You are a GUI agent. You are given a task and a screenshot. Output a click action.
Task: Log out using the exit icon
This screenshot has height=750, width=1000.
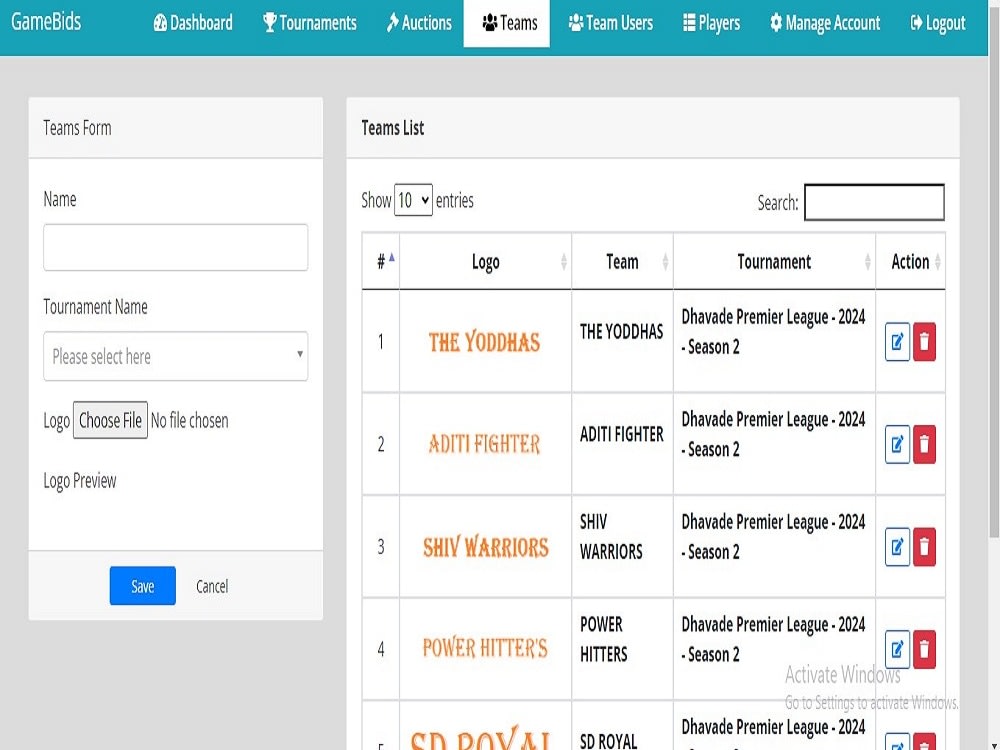pos(917,23)
